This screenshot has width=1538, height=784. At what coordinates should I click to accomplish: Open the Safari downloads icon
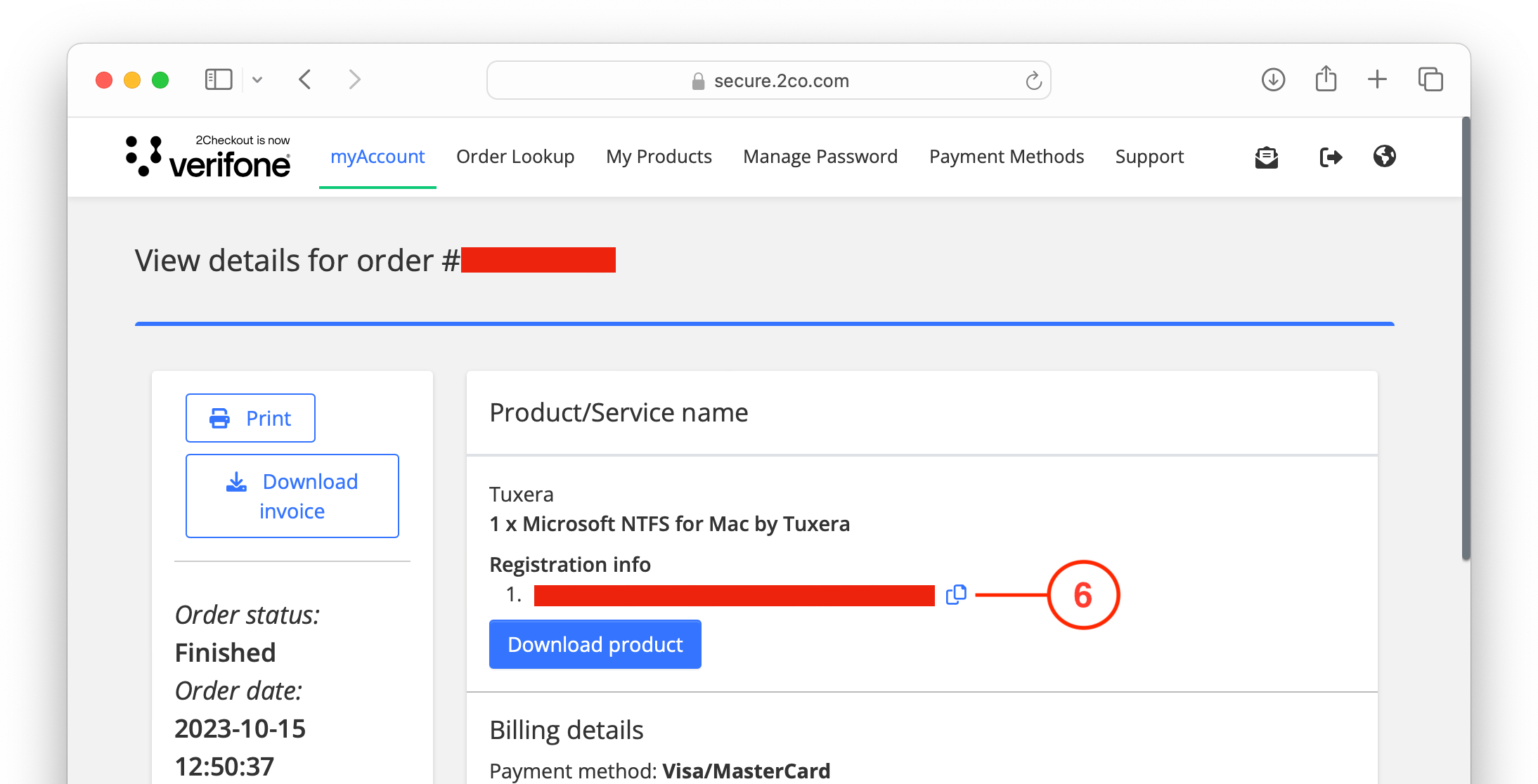click(x=1273, y=79)
